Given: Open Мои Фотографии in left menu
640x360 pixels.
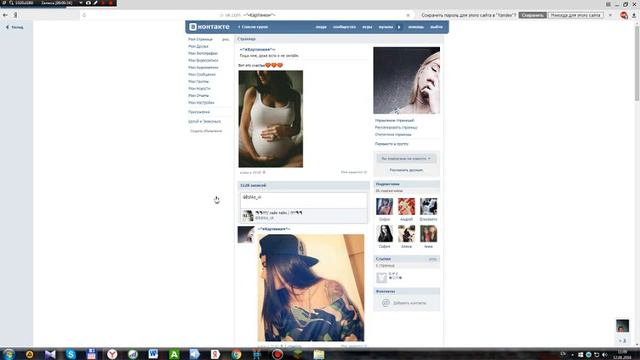Looking at the screenshot, I should coord(203,53).
